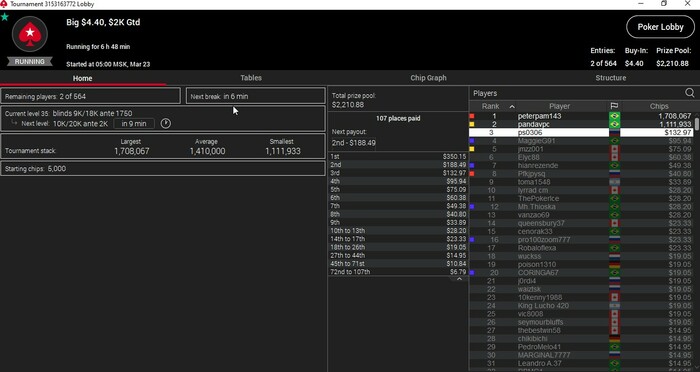700x372 pixels.
Task: Select player MARGINAL7777 row
Action: click(x=581, y=355)
